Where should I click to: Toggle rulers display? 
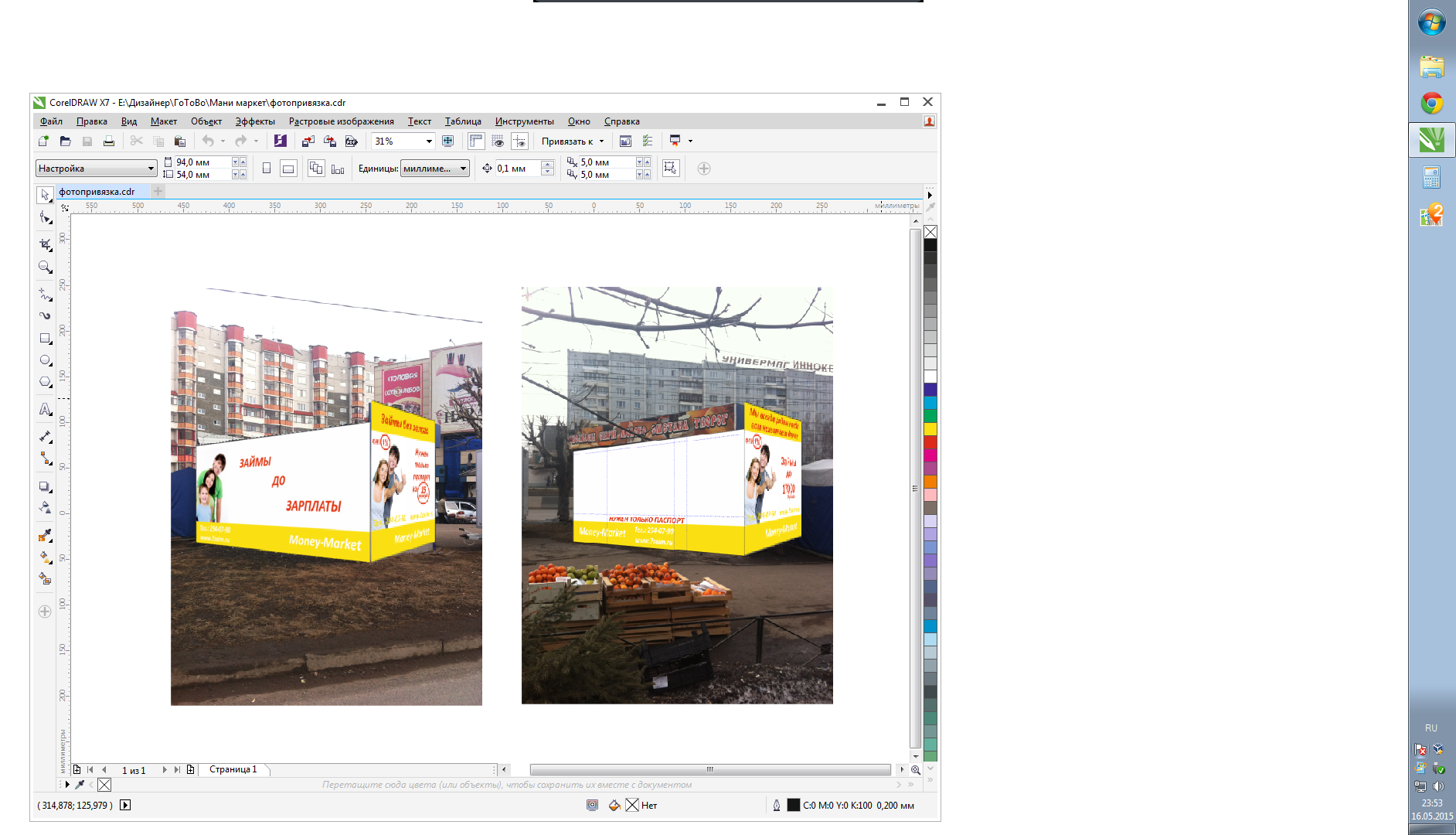click(476, 141)
